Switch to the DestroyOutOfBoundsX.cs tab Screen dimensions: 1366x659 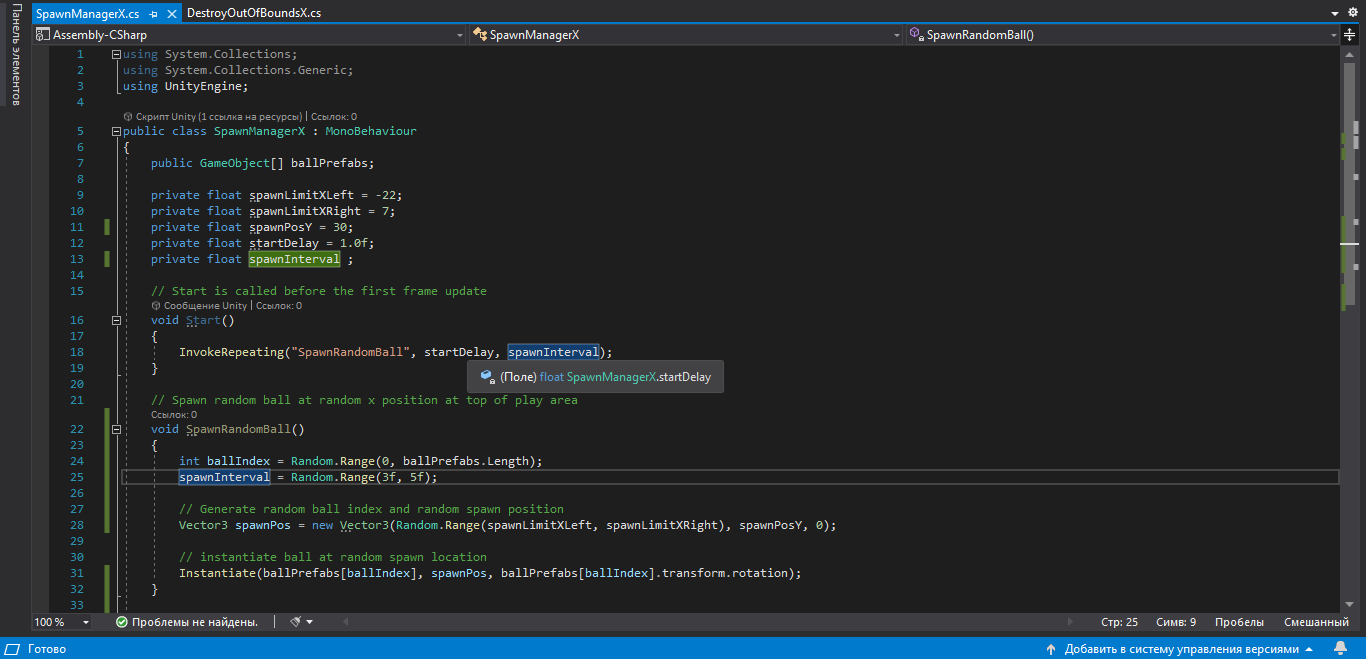pyautogui.click(x=254, y=13)
